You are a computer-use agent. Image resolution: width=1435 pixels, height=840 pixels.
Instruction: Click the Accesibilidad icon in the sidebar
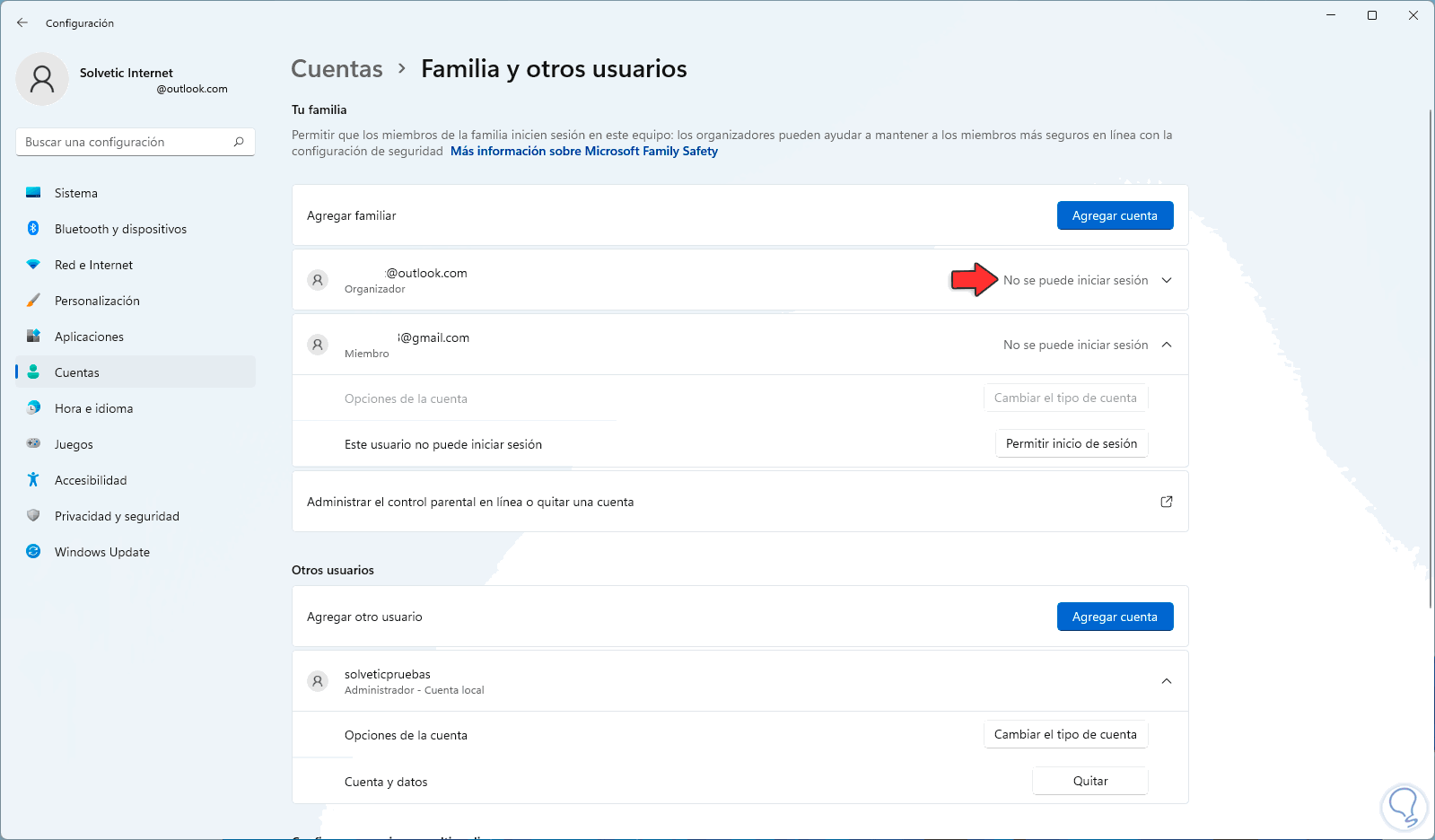33,480
